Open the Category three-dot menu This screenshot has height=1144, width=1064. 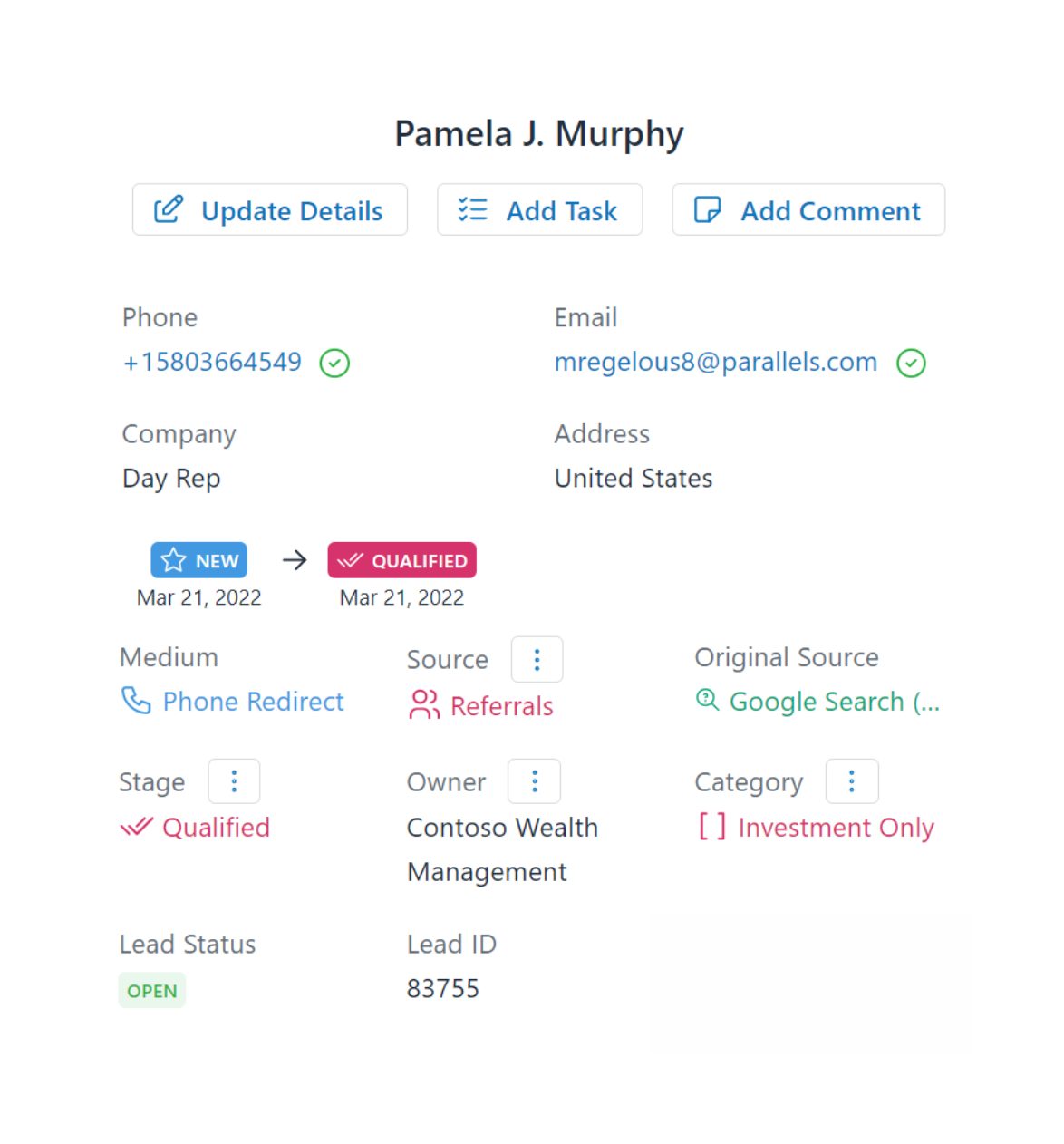(x=852, y=781)
